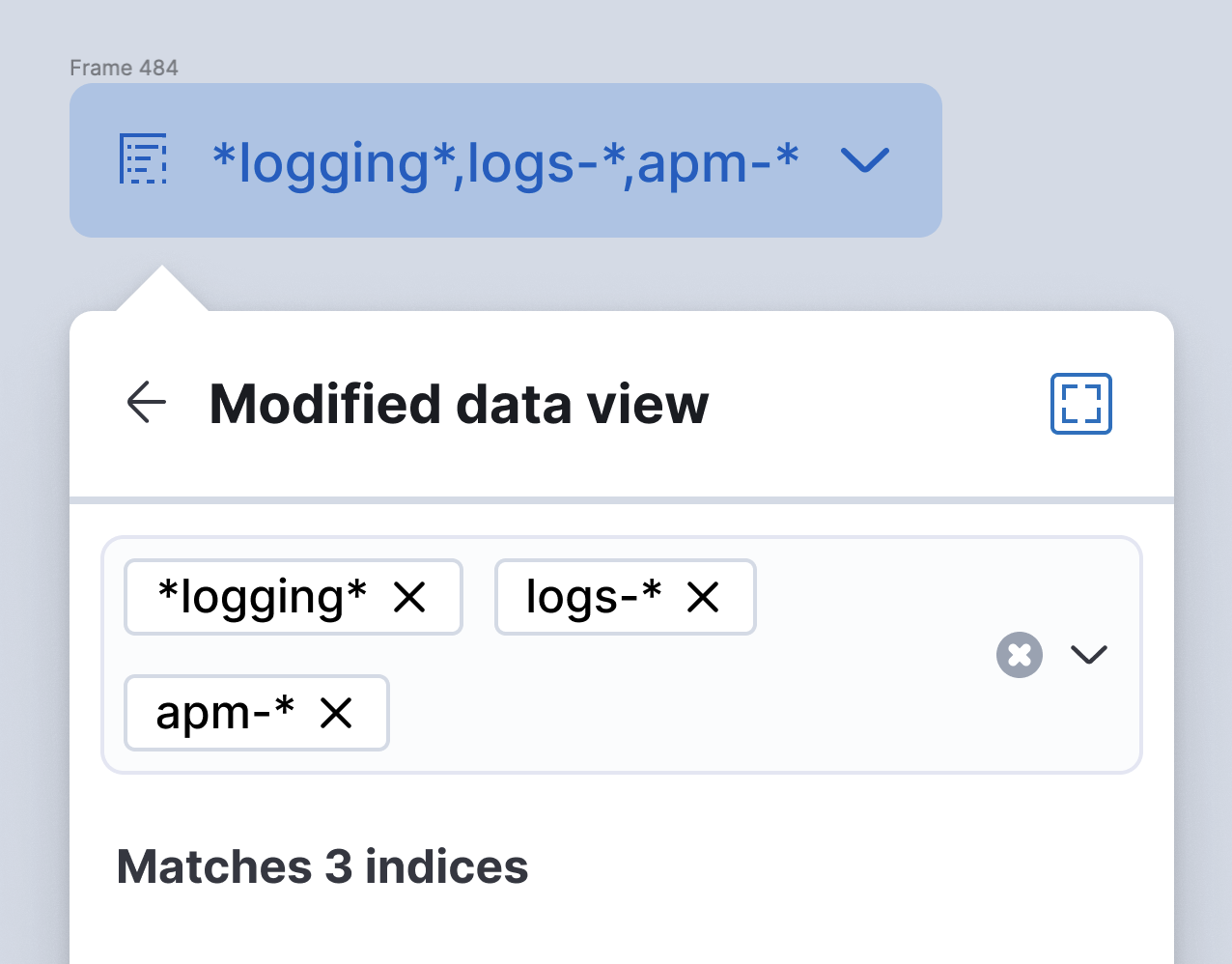
Task: Remove the logs-* pill using its X icon
Action: (705, 597)
